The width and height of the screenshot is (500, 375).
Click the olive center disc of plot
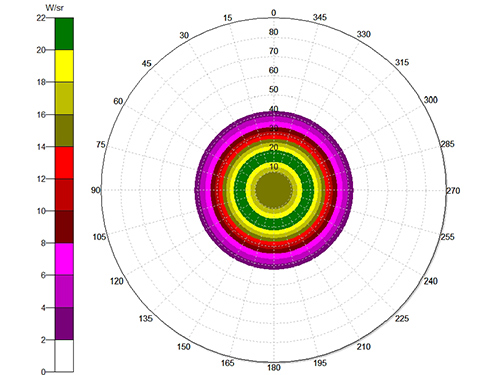[x=274, y=190]
